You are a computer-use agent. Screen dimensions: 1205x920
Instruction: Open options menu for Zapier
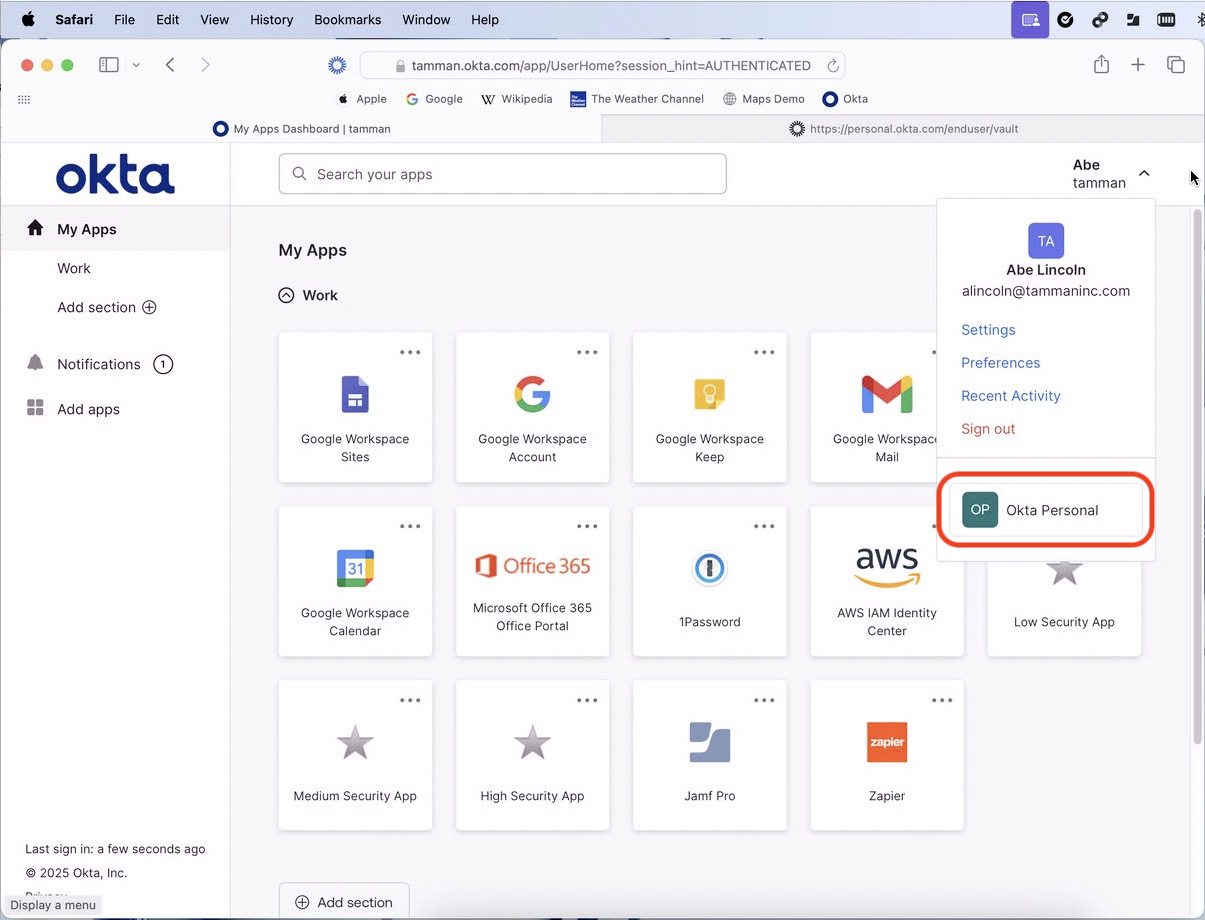pyautogui.click(x=942, y=700)
